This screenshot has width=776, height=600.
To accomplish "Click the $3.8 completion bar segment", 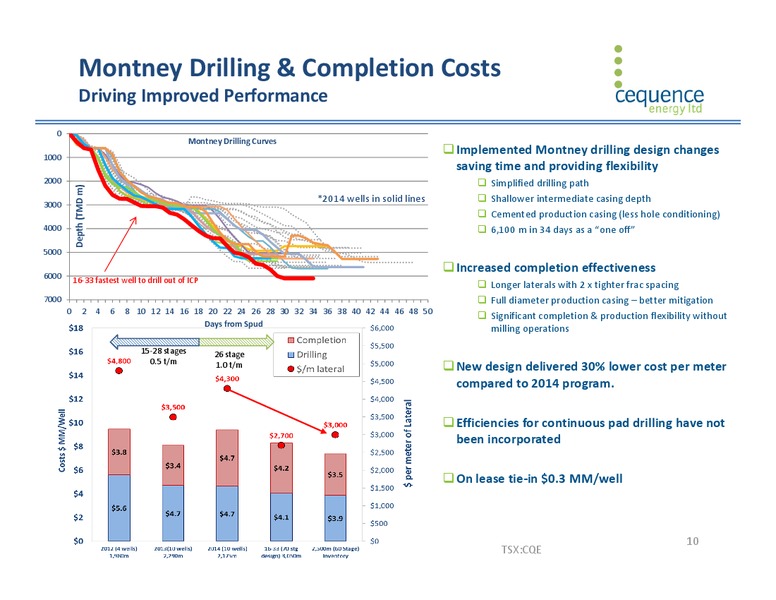I will 119,452.
